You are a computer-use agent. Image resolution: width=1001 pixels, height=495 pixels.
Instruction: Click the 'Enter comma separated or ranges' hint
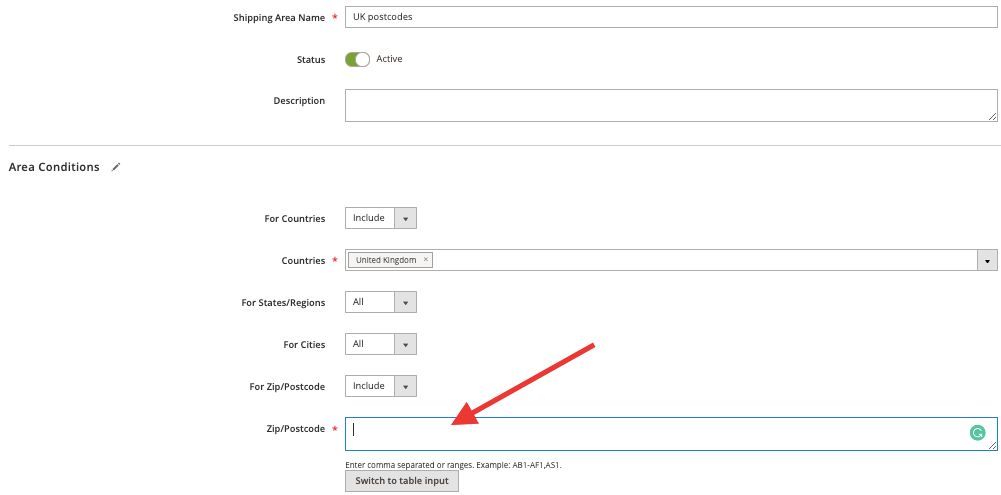point(453,465)
